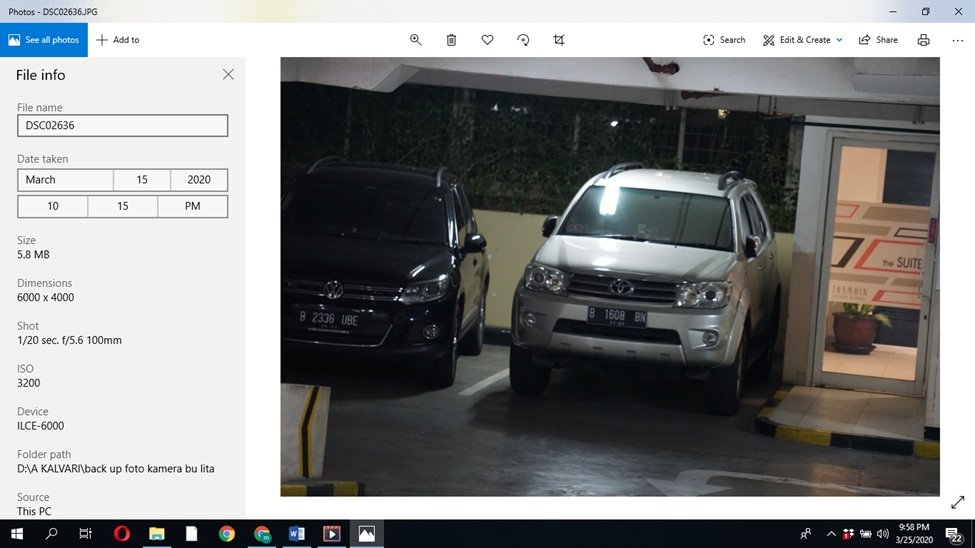Delete the photo using trash icon
Screen dimensions: 975x548
[x=451, y=40]
